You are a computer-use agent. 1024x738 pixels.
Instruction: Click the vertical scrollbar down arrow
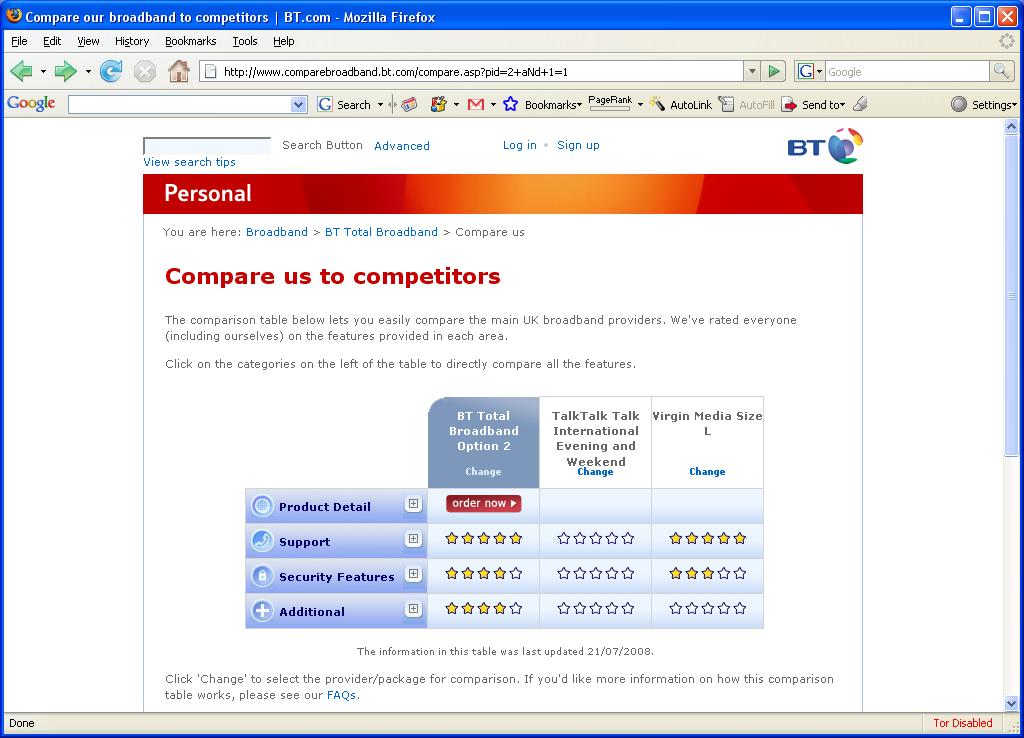click(1011, 703)
